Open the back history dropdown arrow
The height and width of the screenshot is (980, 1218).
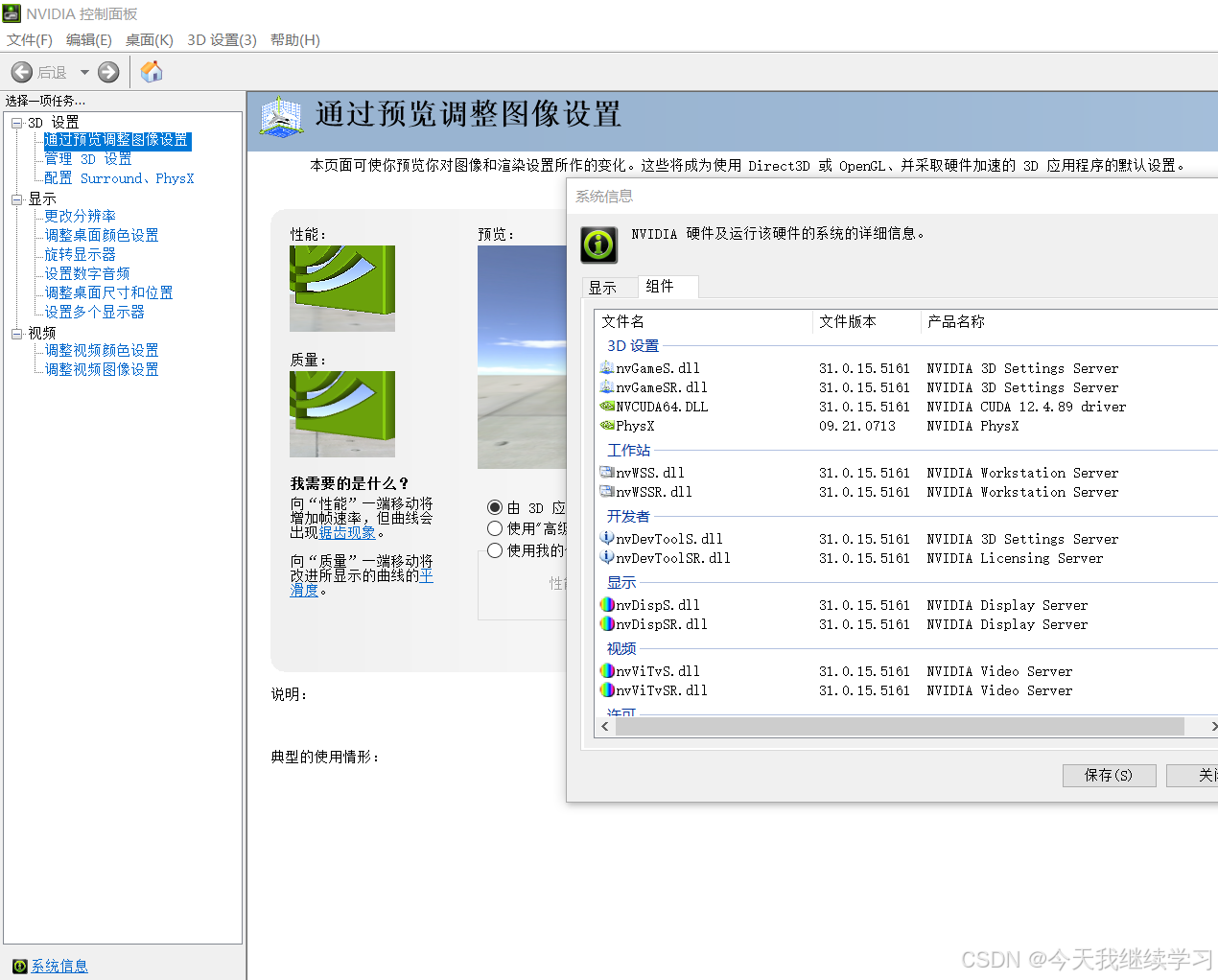coord(84,72)
